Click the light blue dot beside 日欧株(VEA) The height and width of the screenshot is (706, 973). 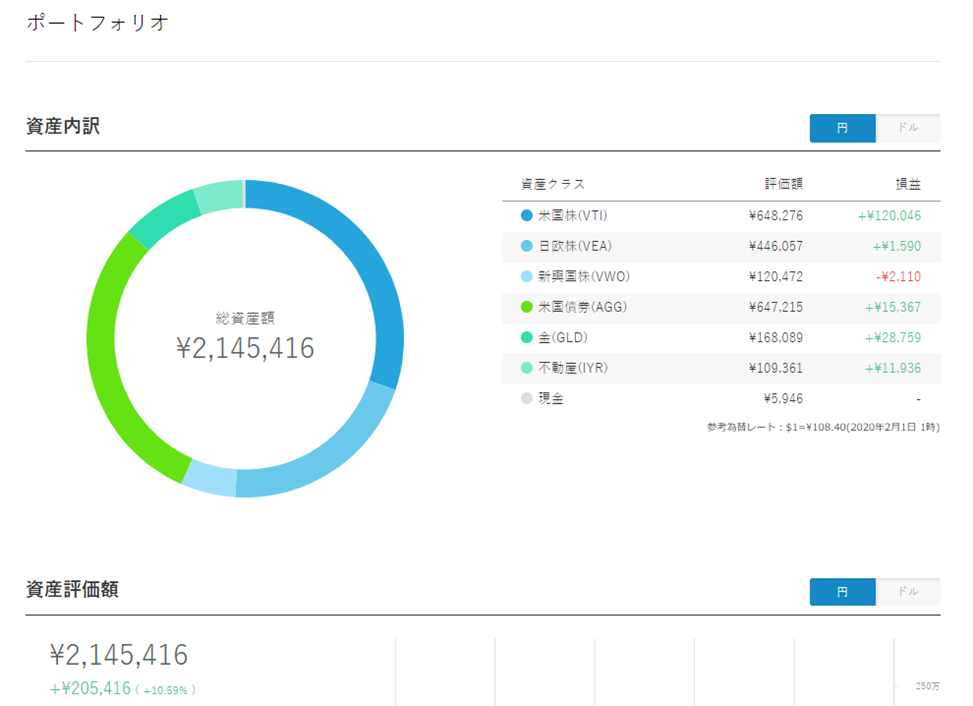(x=527, y=246)
